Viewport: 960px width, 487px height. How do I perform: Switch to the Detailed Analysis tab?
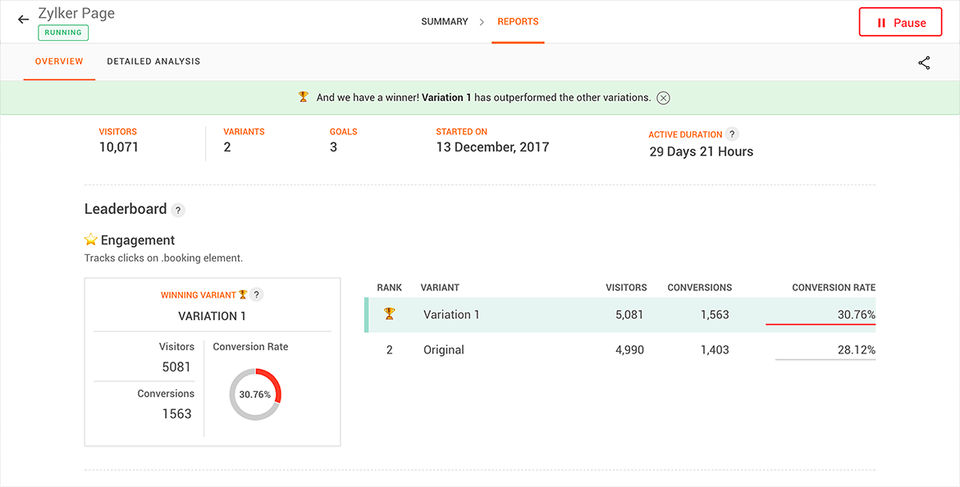click(x=153, y=62)
